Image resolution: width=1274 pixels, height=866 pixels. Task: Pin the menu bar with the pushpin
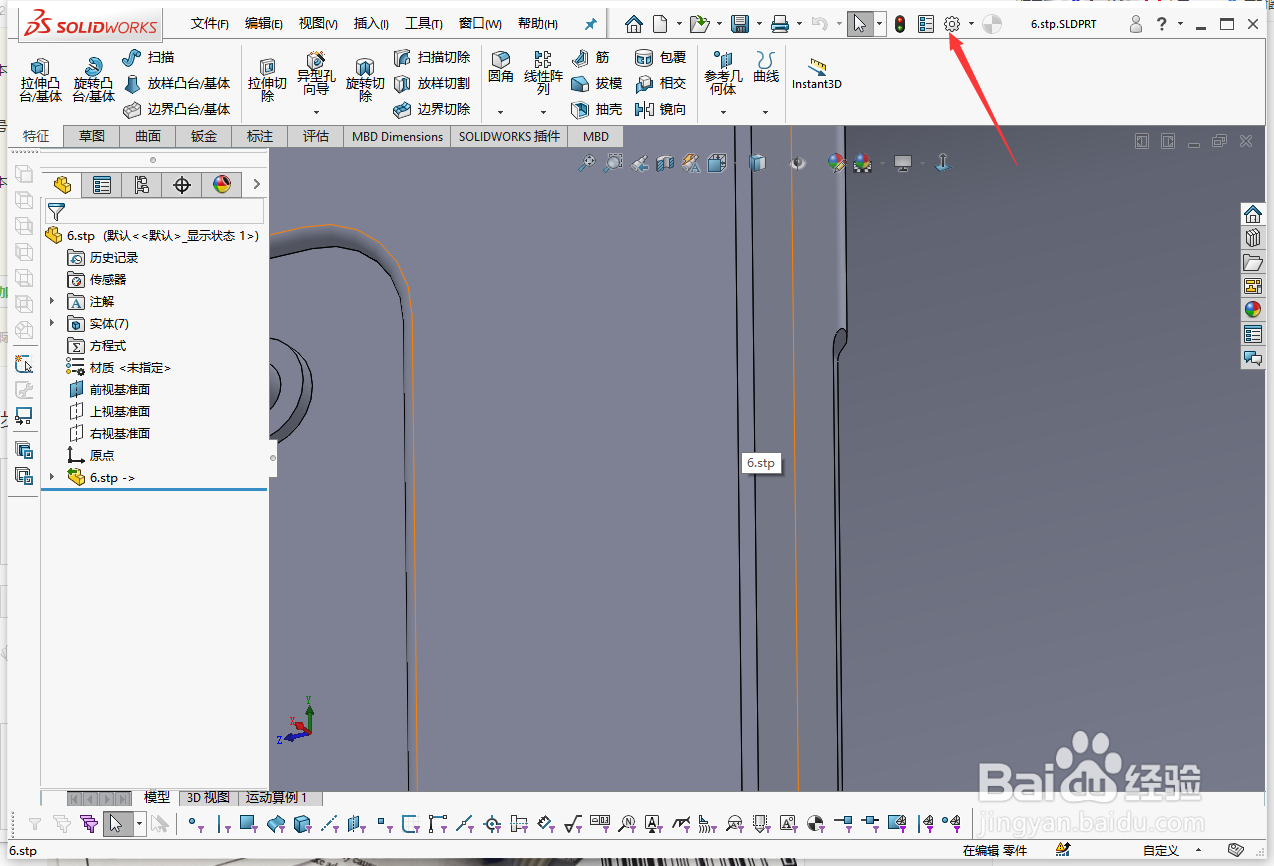click(590, 24)
